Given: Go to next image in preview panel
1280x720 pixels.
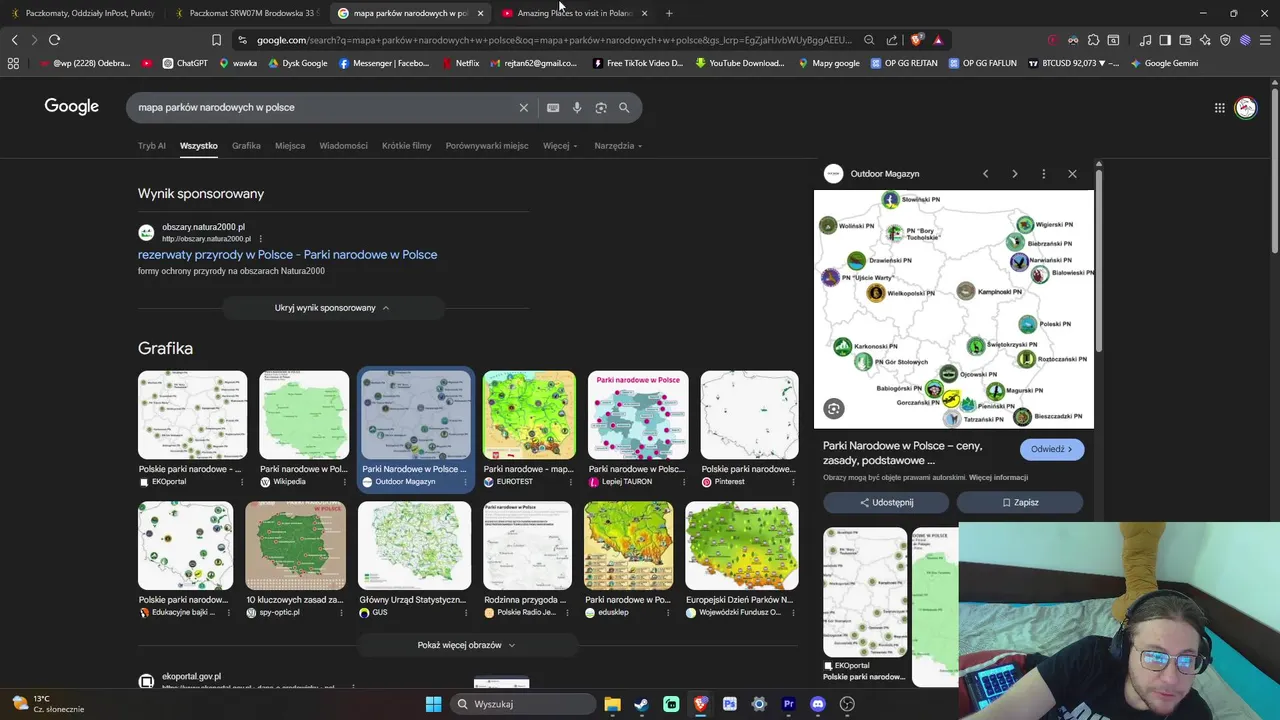Looking at the screenshot, I should click(x=1014, y=174).
